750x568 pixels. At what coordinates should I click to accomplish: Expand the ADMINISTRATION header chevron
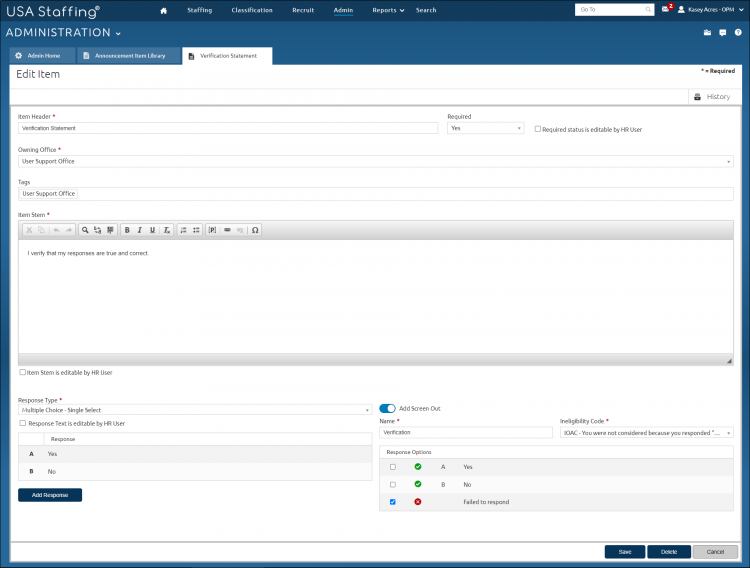(x=118, y=33)
